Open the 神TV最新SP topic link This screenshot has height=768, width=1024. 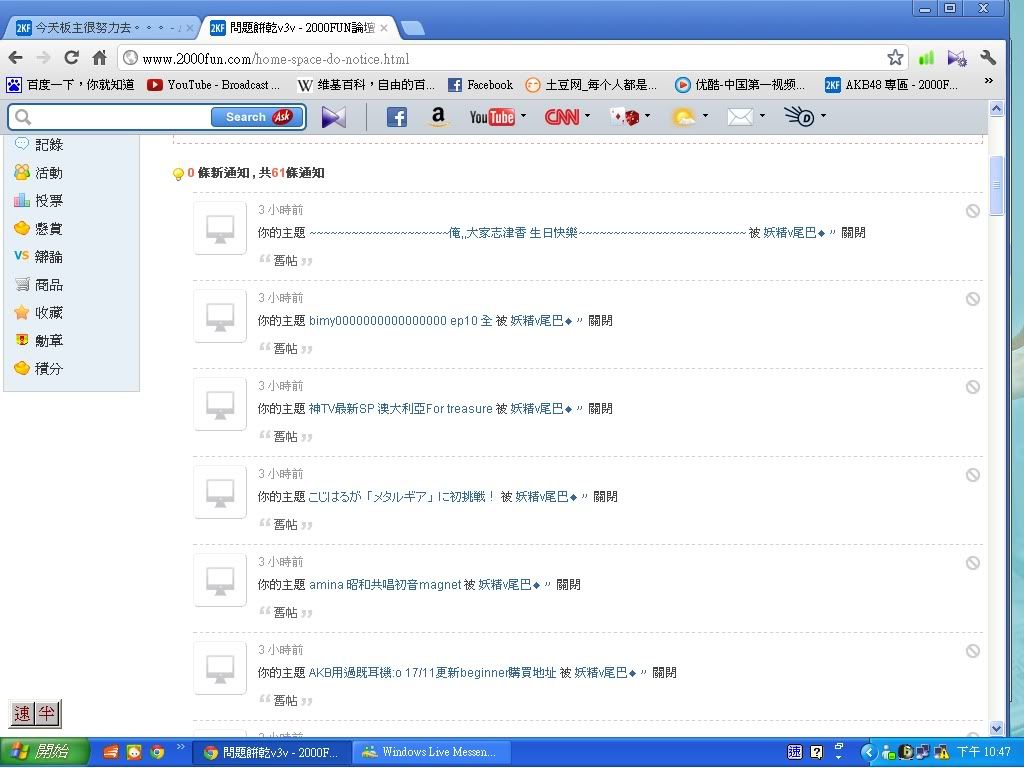(x=400, y=409)
